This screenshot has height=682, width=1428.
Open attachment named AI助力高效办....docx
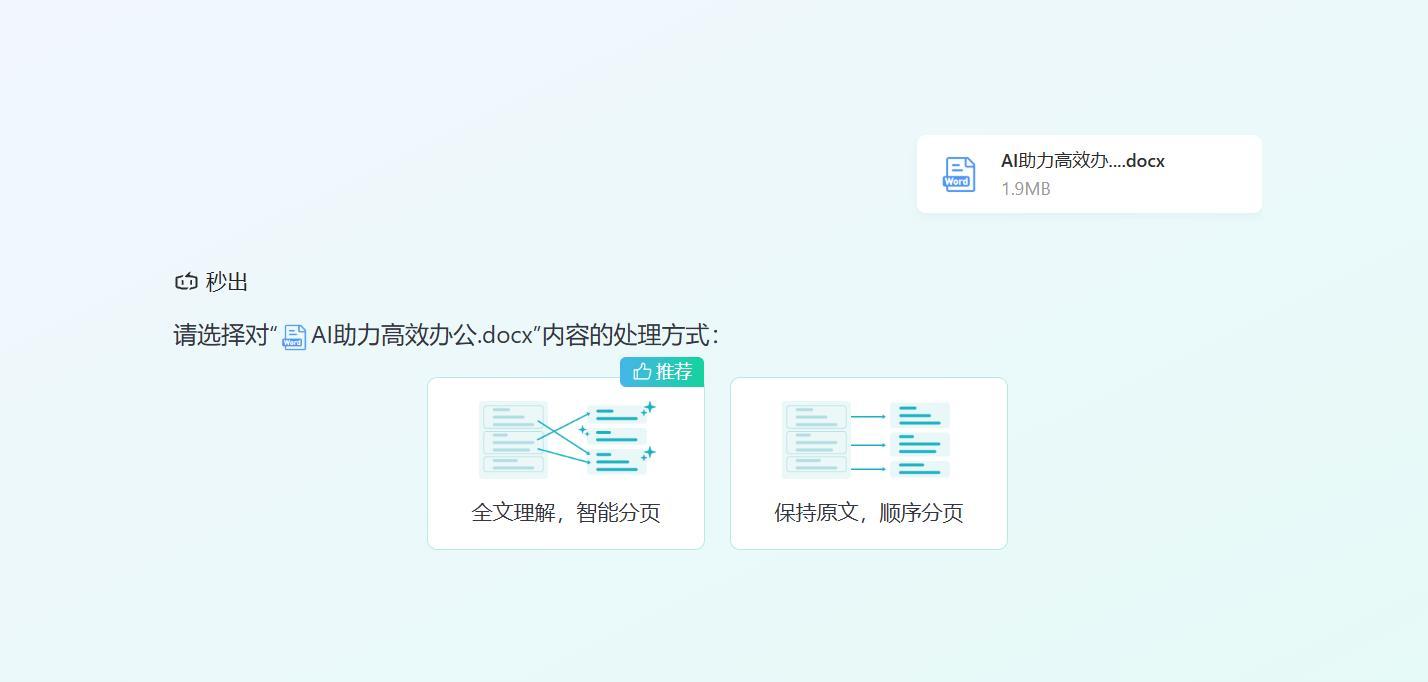pyautogui.click(x=1082, y=161)
